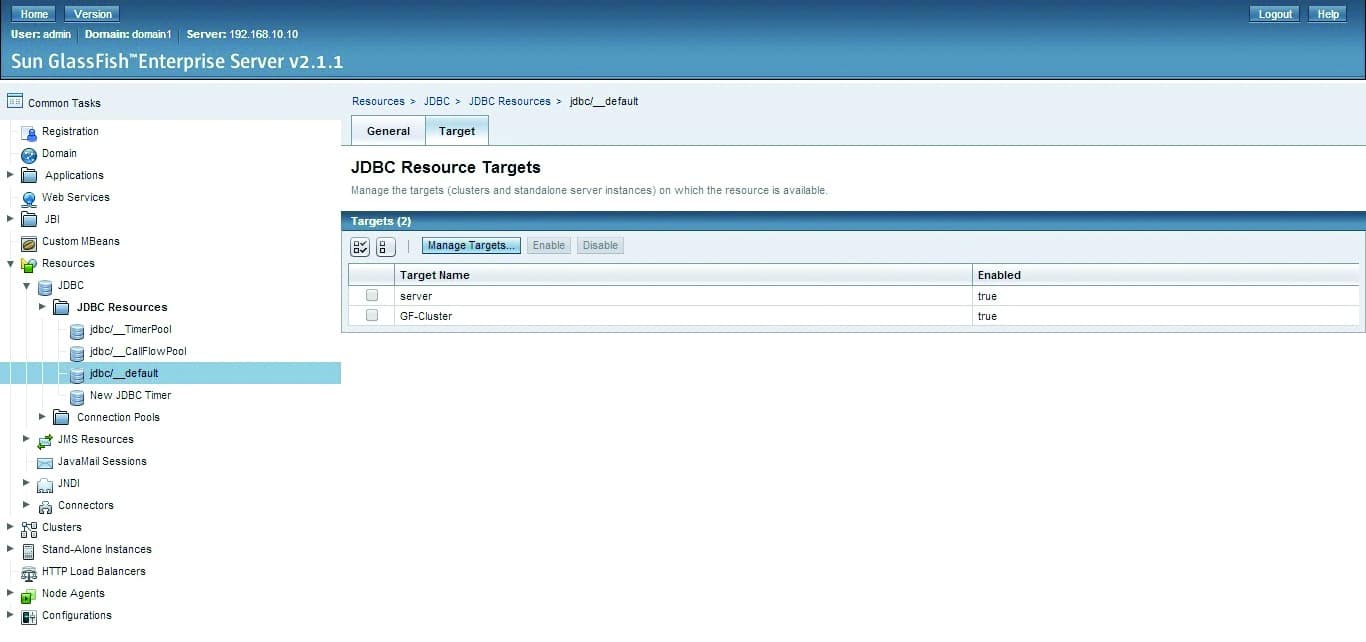
Task: Click the Manage Targets button
Action: (470, 245)
